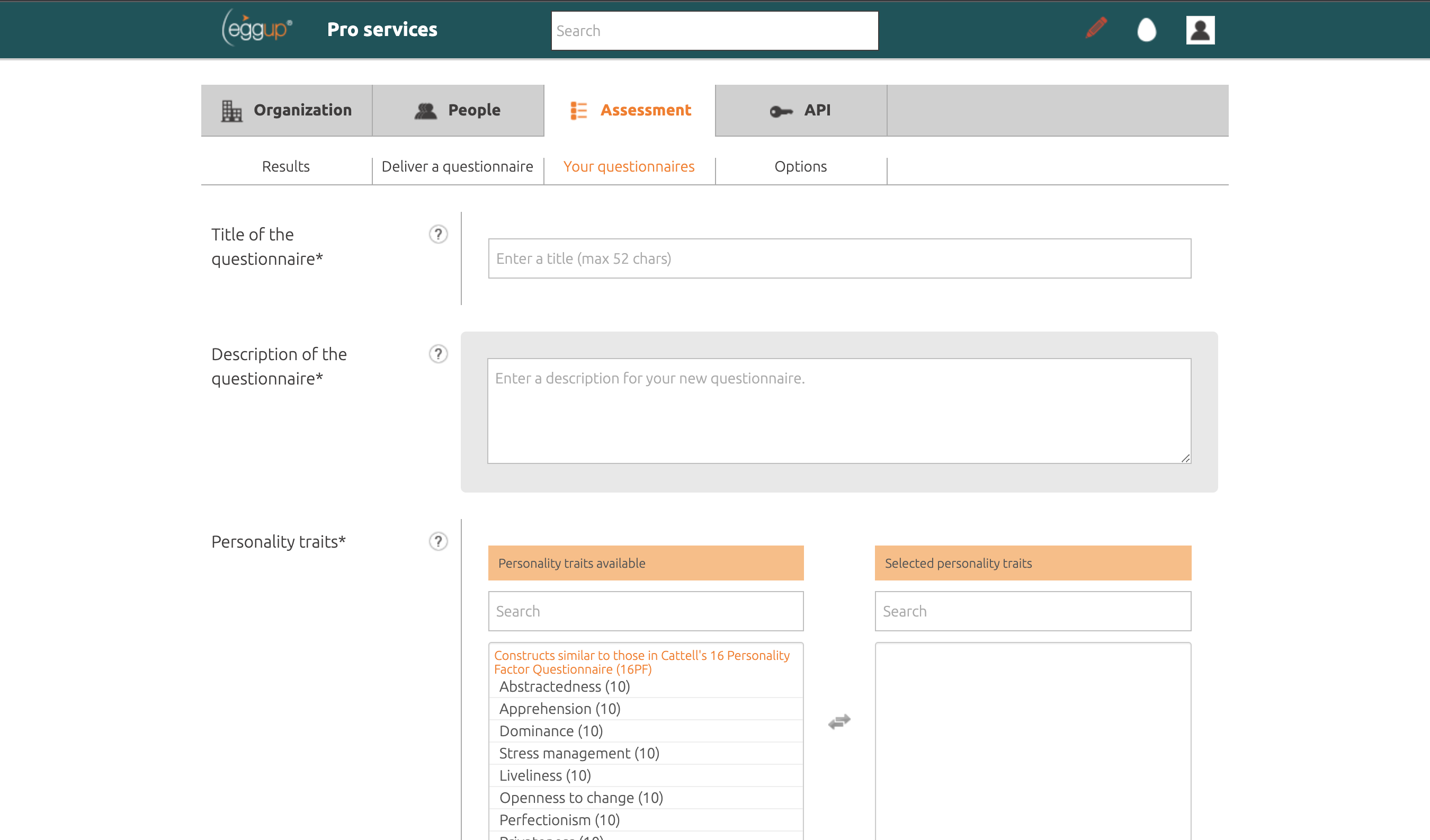This screenshot has width=1430, height=840.
Task: Click the white egg icon in header
Action: point(1146,31)
